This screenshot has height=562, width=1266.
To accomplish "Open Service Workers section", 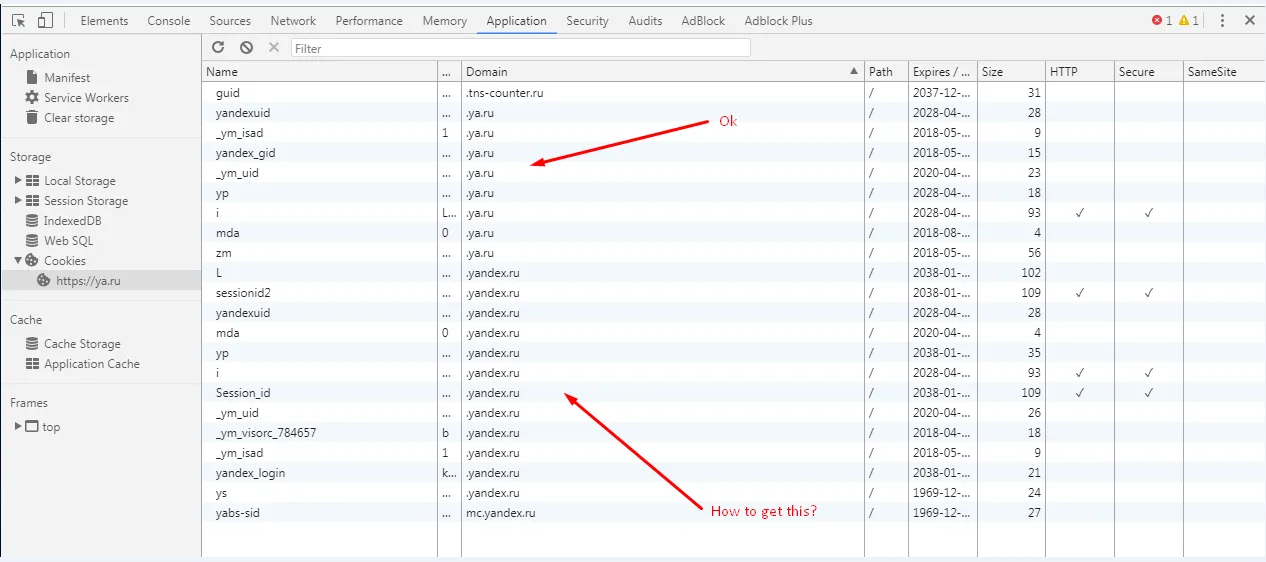I will [86, 97].
